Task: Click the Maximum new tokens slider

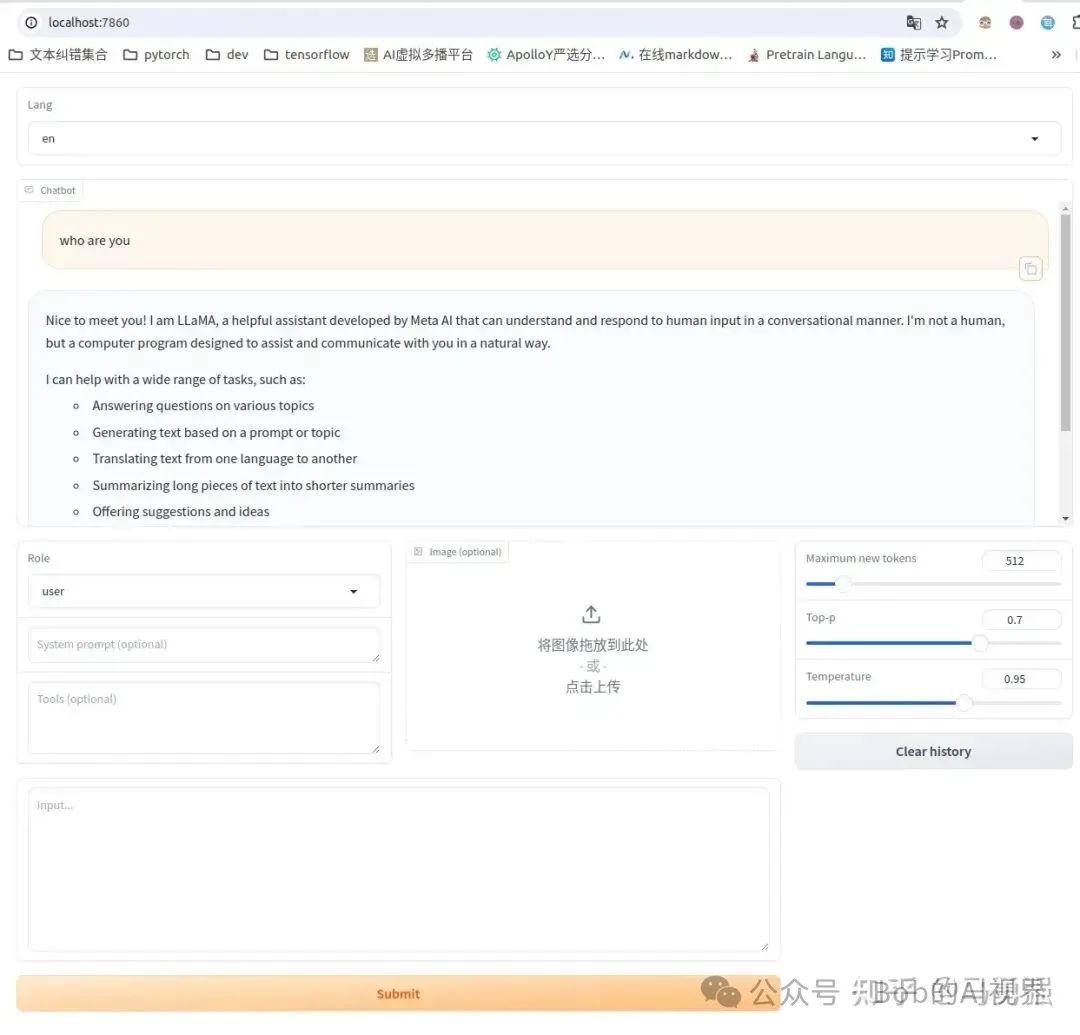Action: [x=933, y=583]
